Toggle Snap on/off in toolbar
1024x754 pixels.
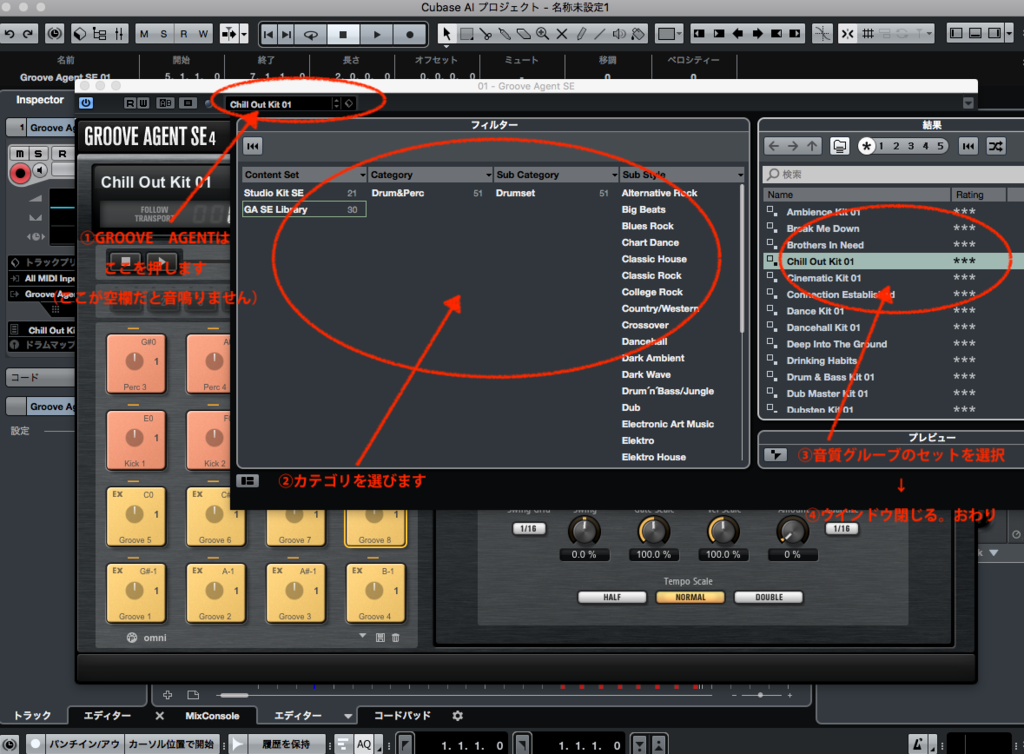point(847,34)
